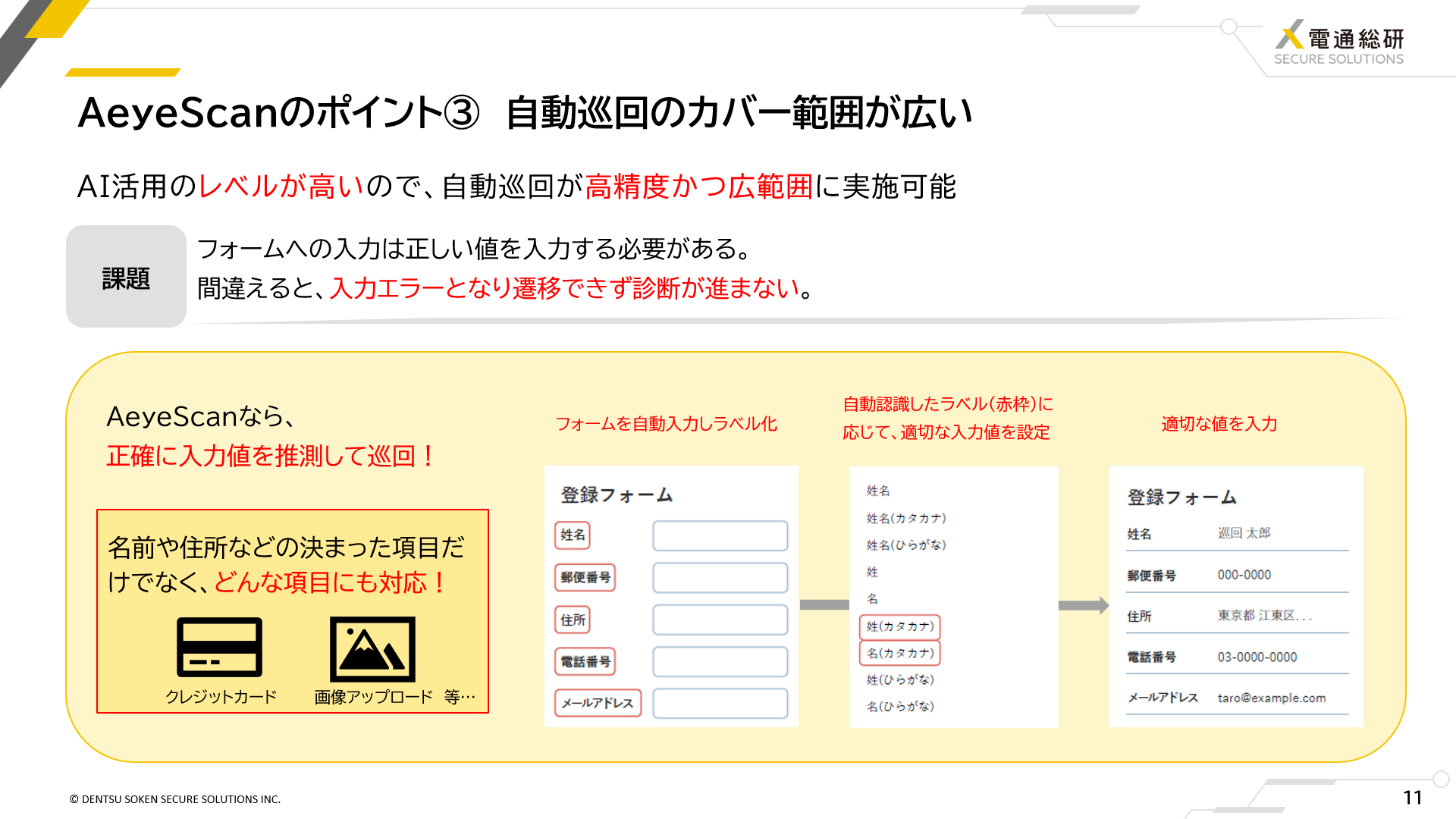This screenshot has height=819, width=1456.
Task: Click the DENTSU SOKEN copyright footer text
Action: [x=175, y=799]
